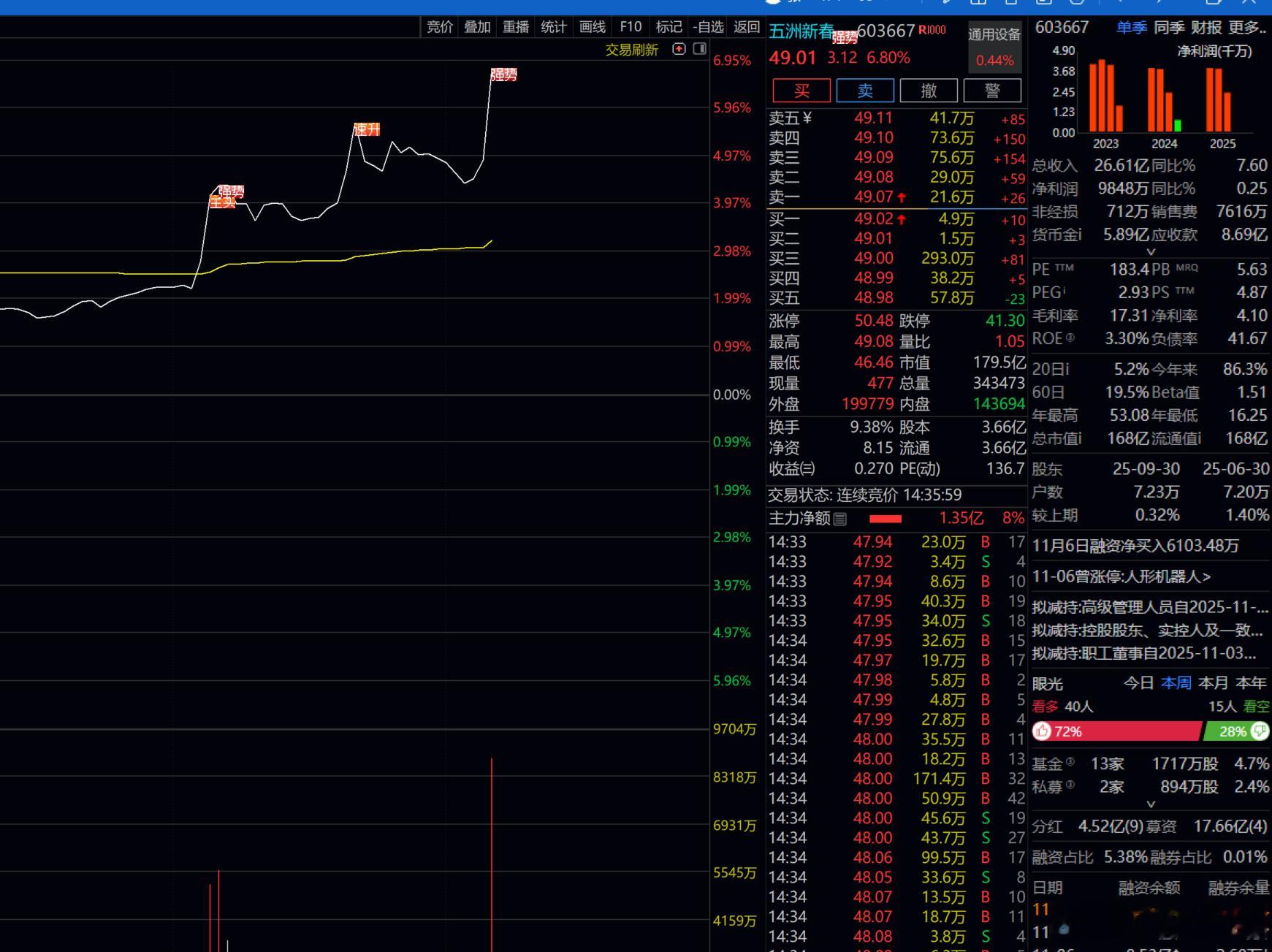Click the 警 alert button

[992, 91]
